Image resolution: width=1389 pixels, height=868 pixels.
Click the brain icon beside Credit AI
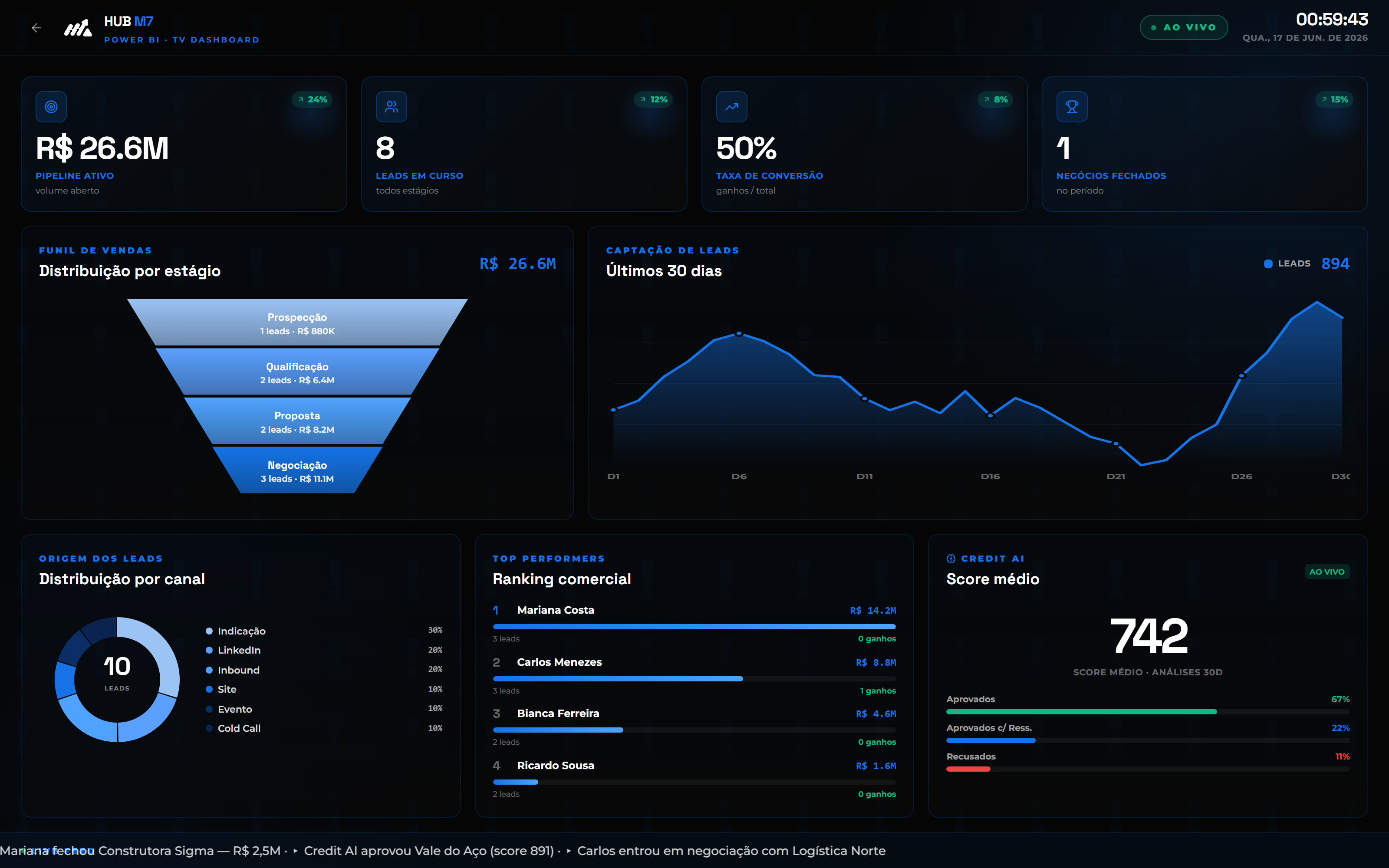point(951,559)
